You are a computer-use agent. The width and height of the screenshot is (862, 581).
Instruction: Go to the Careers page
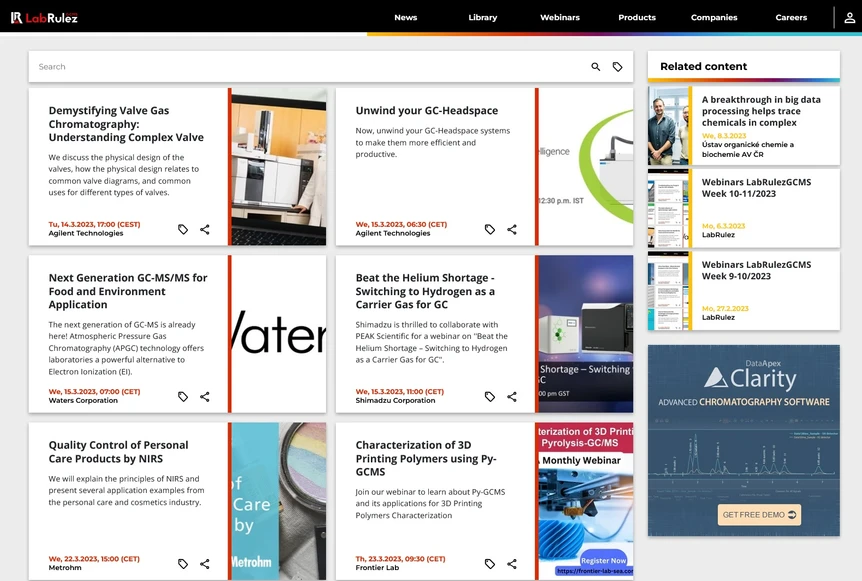point(791,18)
